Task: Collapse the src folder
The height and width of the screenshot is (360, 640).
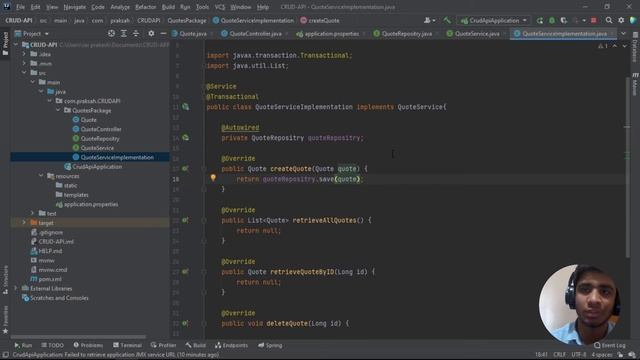Action: coord(24,73)
